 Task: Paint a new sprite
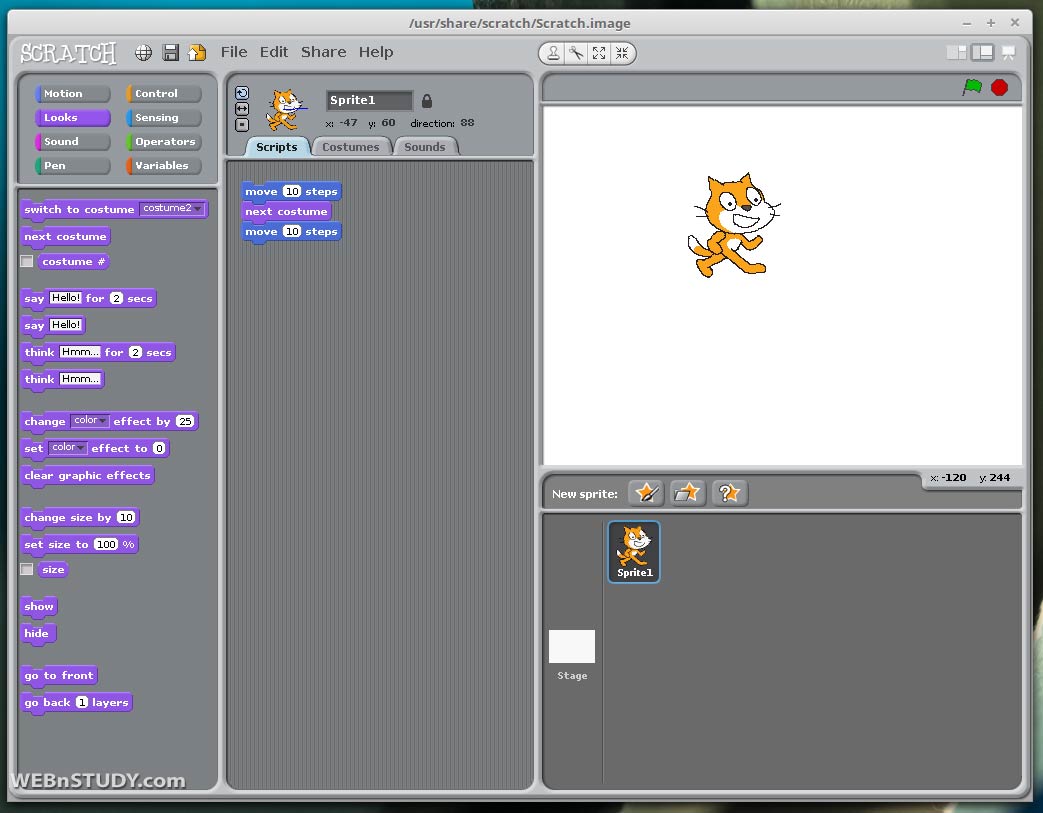(x=646, y=494)
